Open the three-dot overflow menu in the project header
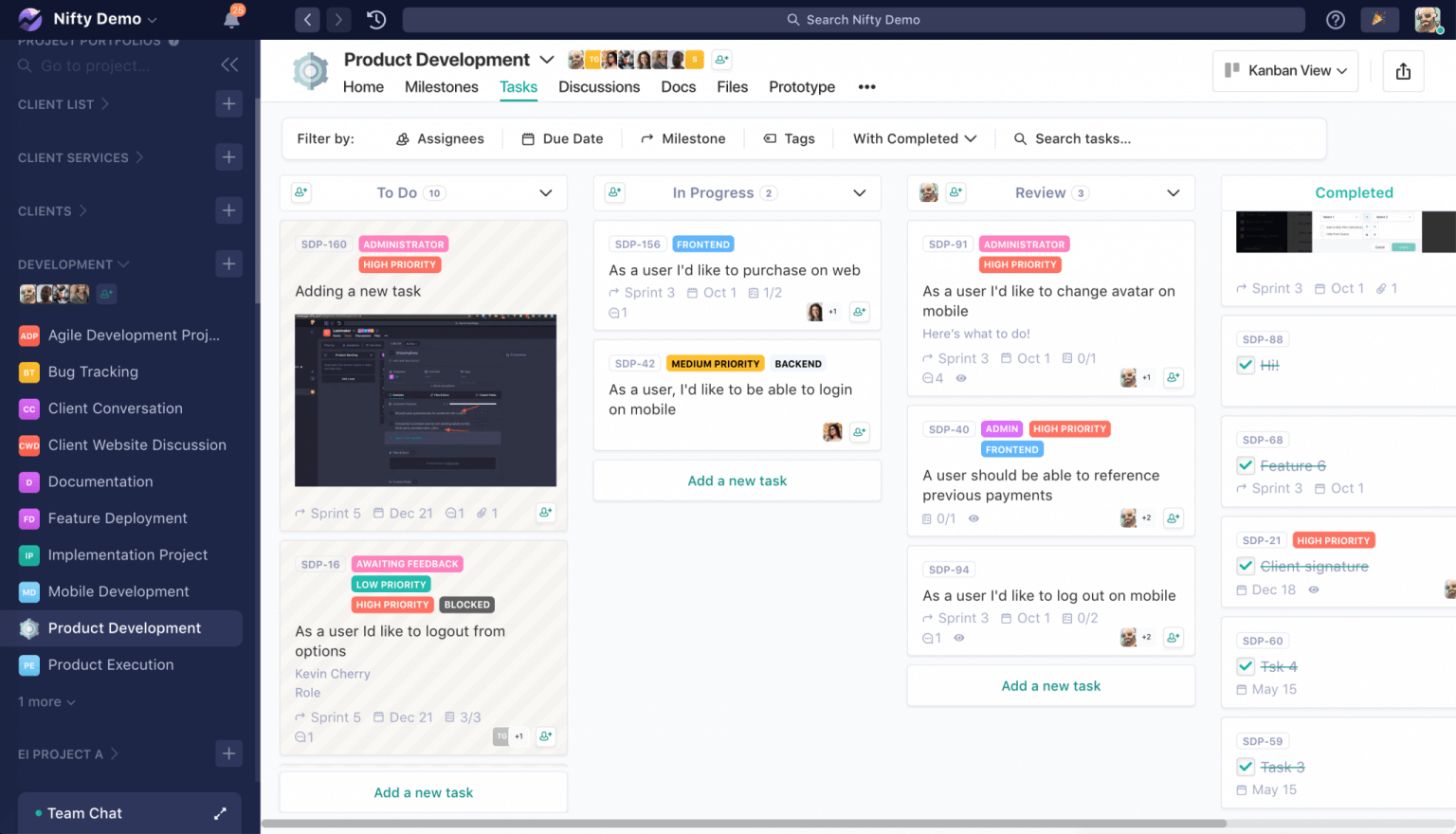Viewport: 1456px width, 834px height. coord(866,86)
